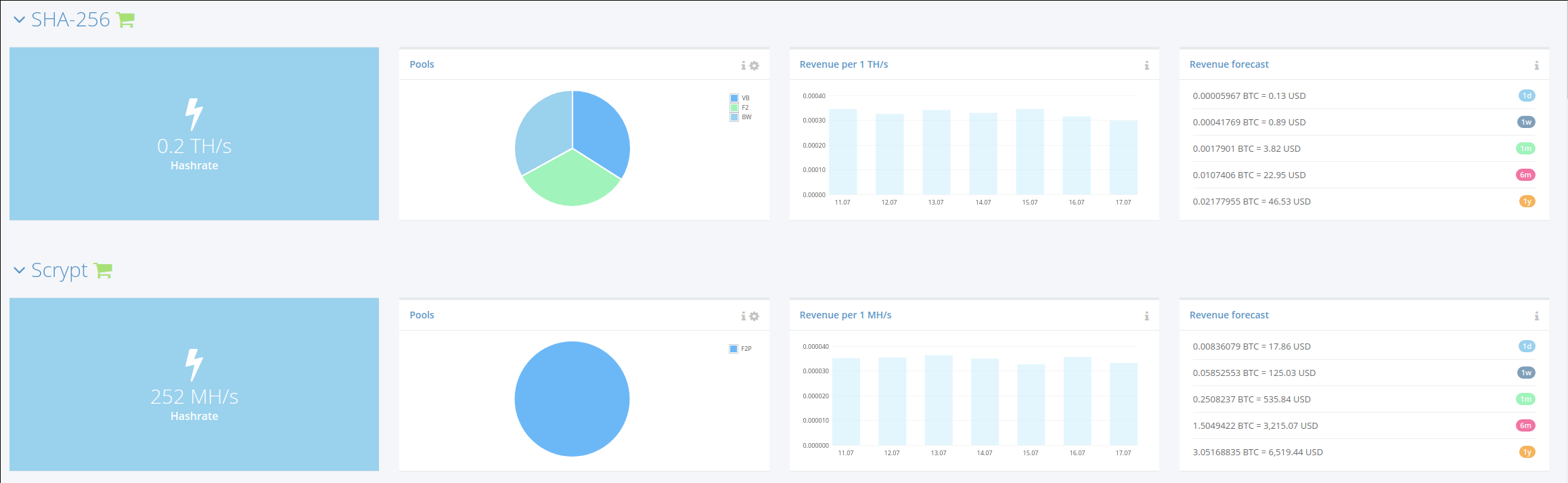Viewport: 1568px width, 483px height.
Task: Show info for the SHA-256 Pools panel
Action: tap(743, 66)
